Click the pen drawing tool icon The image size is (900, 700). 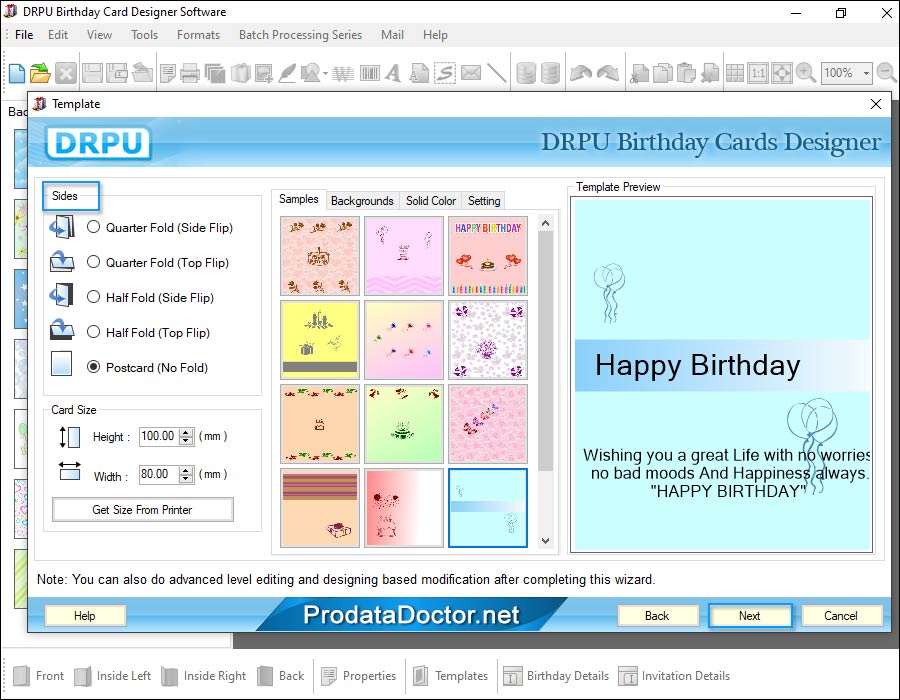coord(287,73)
